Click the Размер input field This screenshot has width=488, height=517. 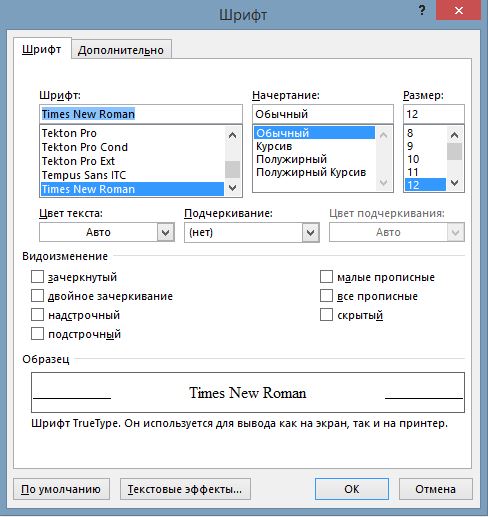coord(434,114)
